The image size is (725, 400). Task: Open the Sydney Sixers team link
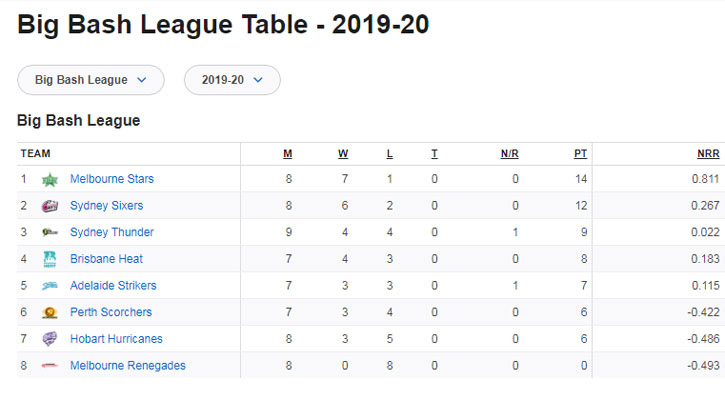click(106, 206)
